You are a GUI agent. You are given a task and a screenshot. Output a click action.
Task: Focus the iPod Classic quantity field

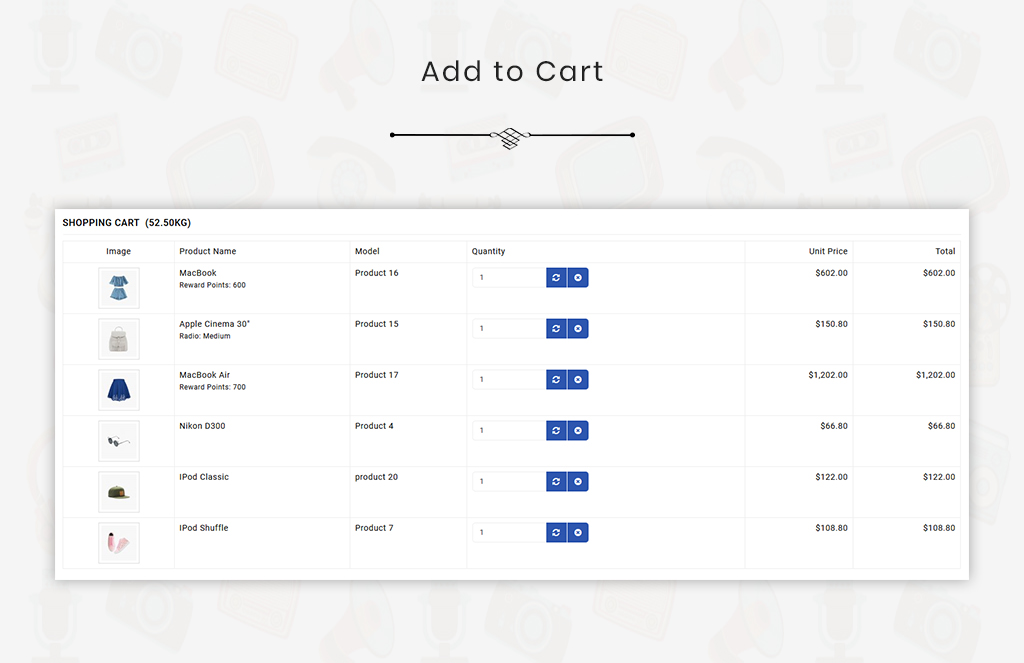pyautogui.click(x=509, y=481)
